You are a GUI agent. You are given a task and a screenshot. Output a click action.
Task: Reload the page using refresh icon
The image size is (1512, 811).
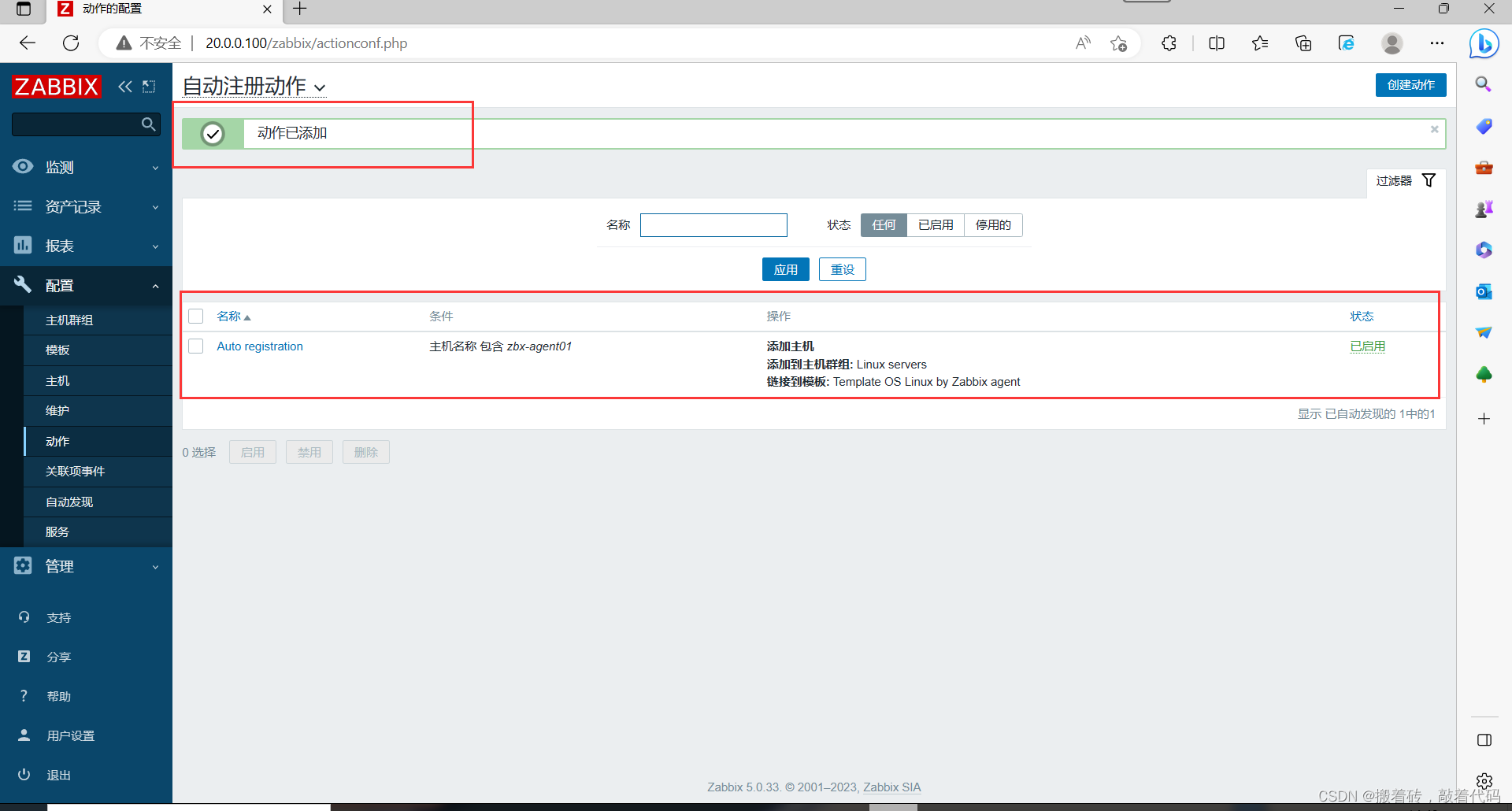pos(71,43)
